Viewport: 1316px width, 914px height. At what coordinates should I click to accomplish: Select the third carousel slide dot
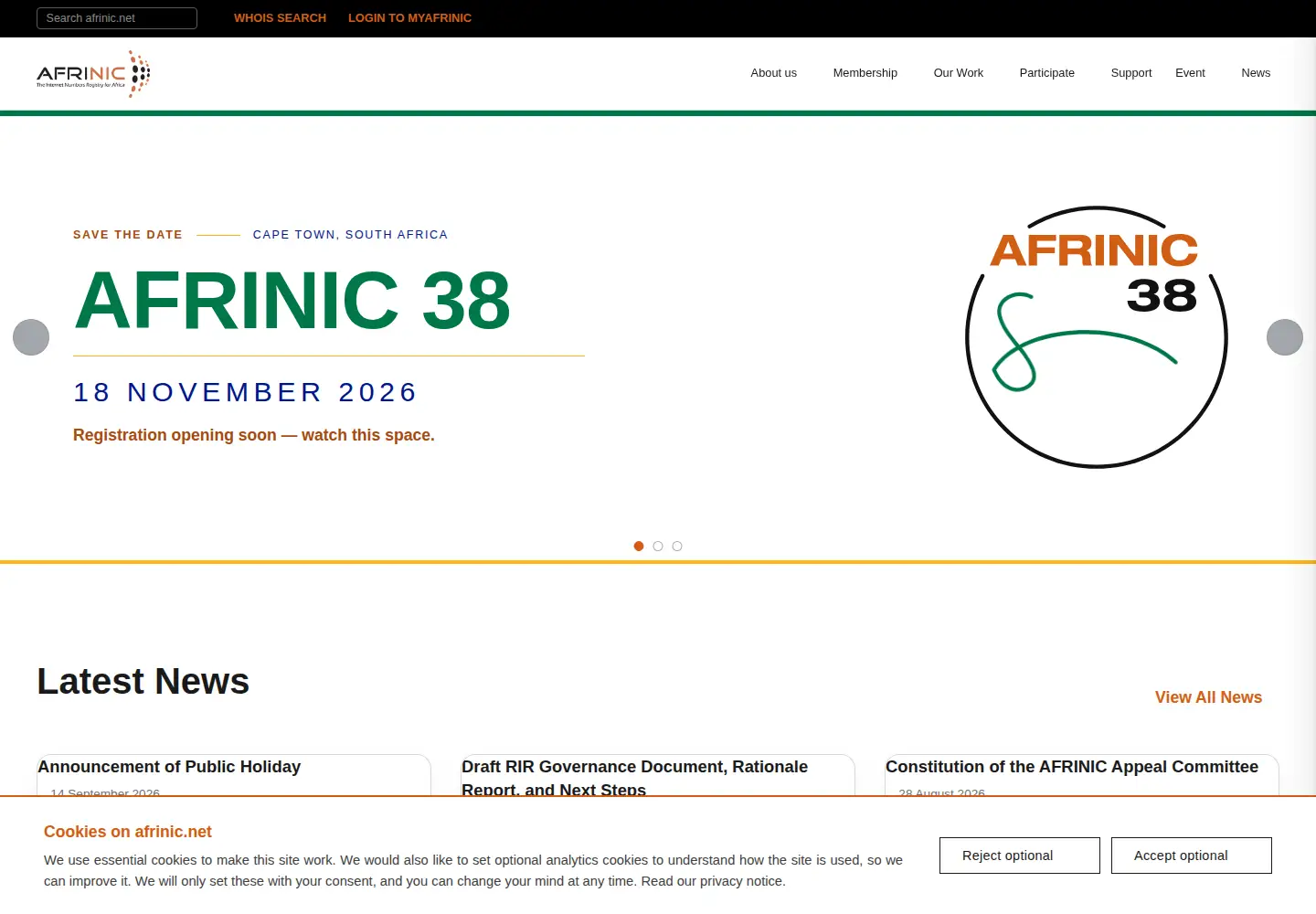(677, 547)
